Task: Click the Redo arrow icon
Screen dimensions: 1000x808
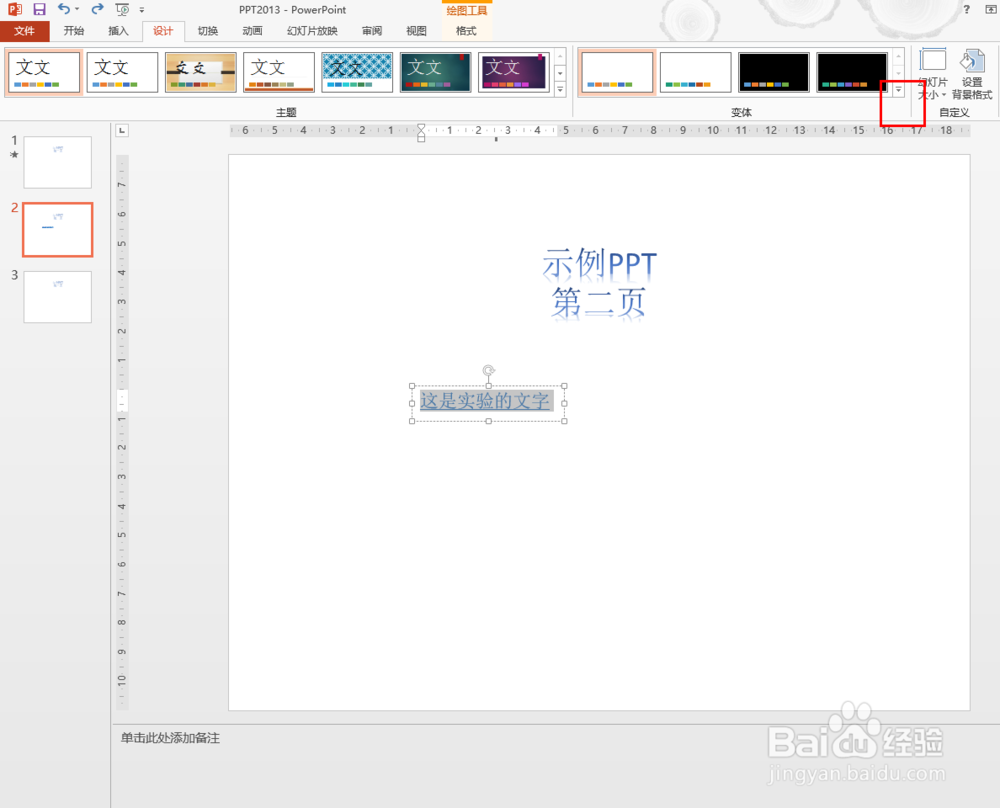Action: tap(97, 9)
